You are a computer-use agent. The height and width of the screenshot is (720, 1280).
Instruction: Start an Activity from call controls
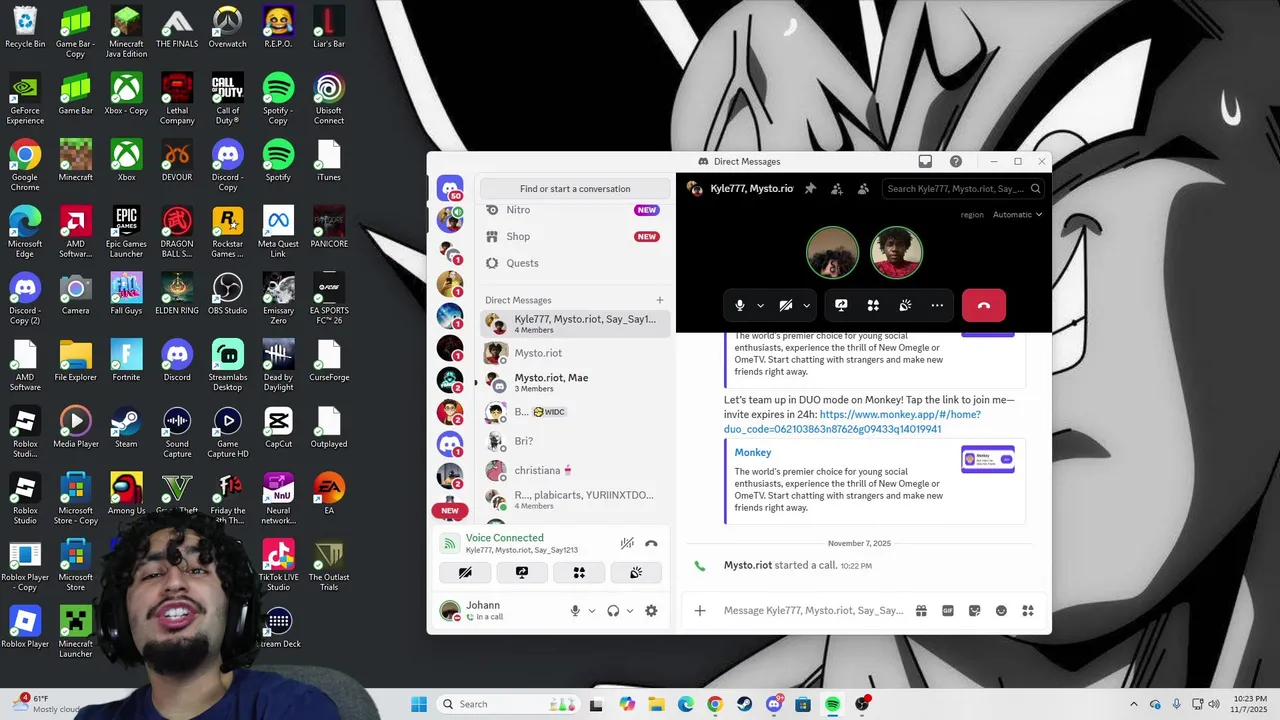pyautogui.click(x=873, y=305)
